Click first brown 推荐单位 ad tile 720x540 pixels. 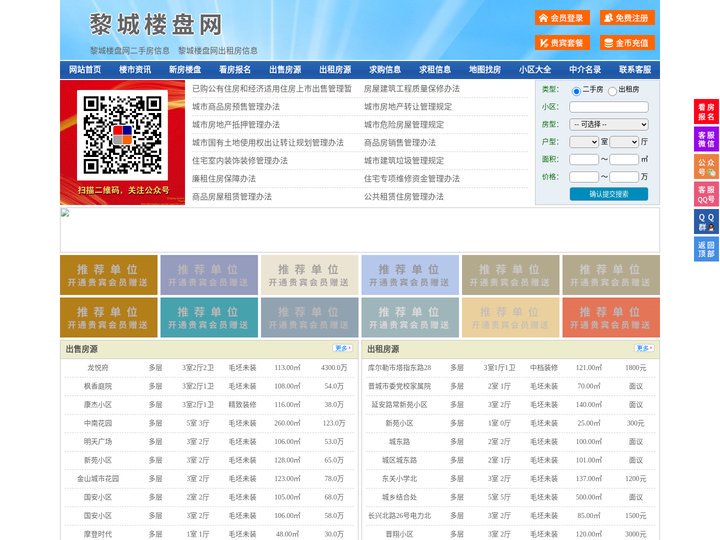point(109,275)
